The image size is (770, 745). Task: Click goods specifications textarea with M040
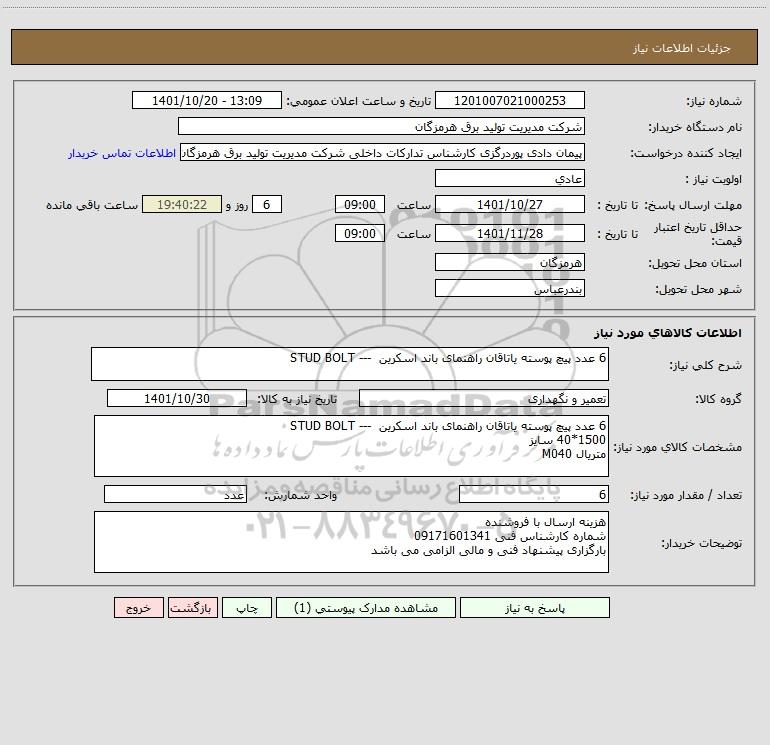[351, 446]
